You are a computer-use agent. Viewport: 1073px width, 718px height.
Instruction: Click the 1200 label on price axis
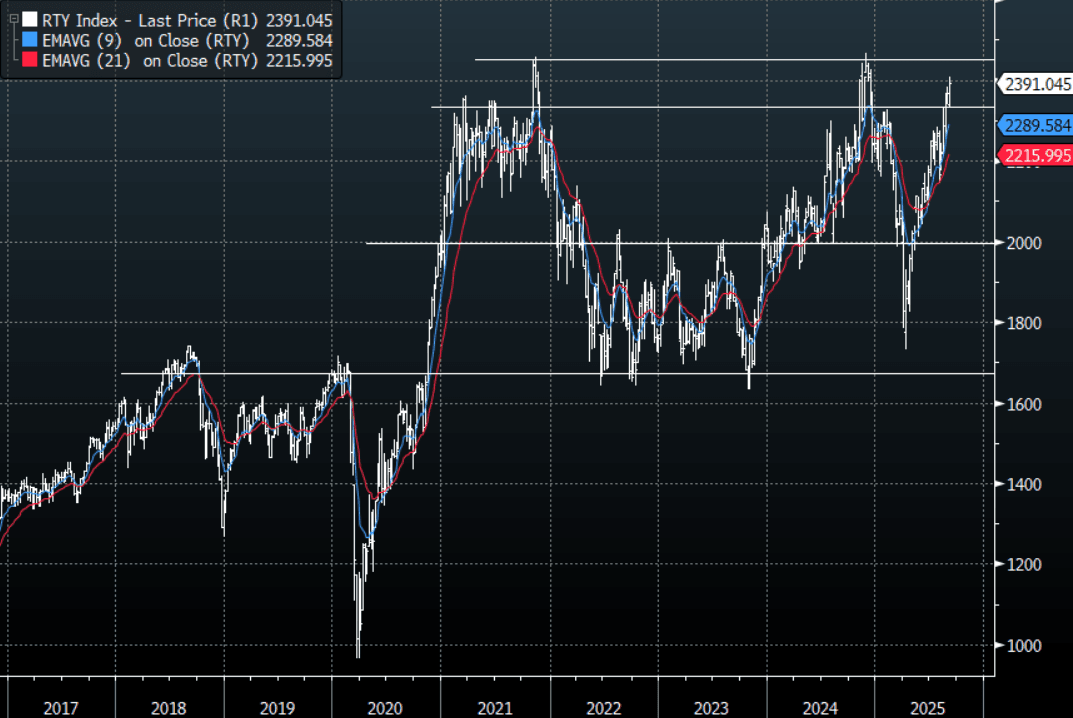click(1026, 565)
